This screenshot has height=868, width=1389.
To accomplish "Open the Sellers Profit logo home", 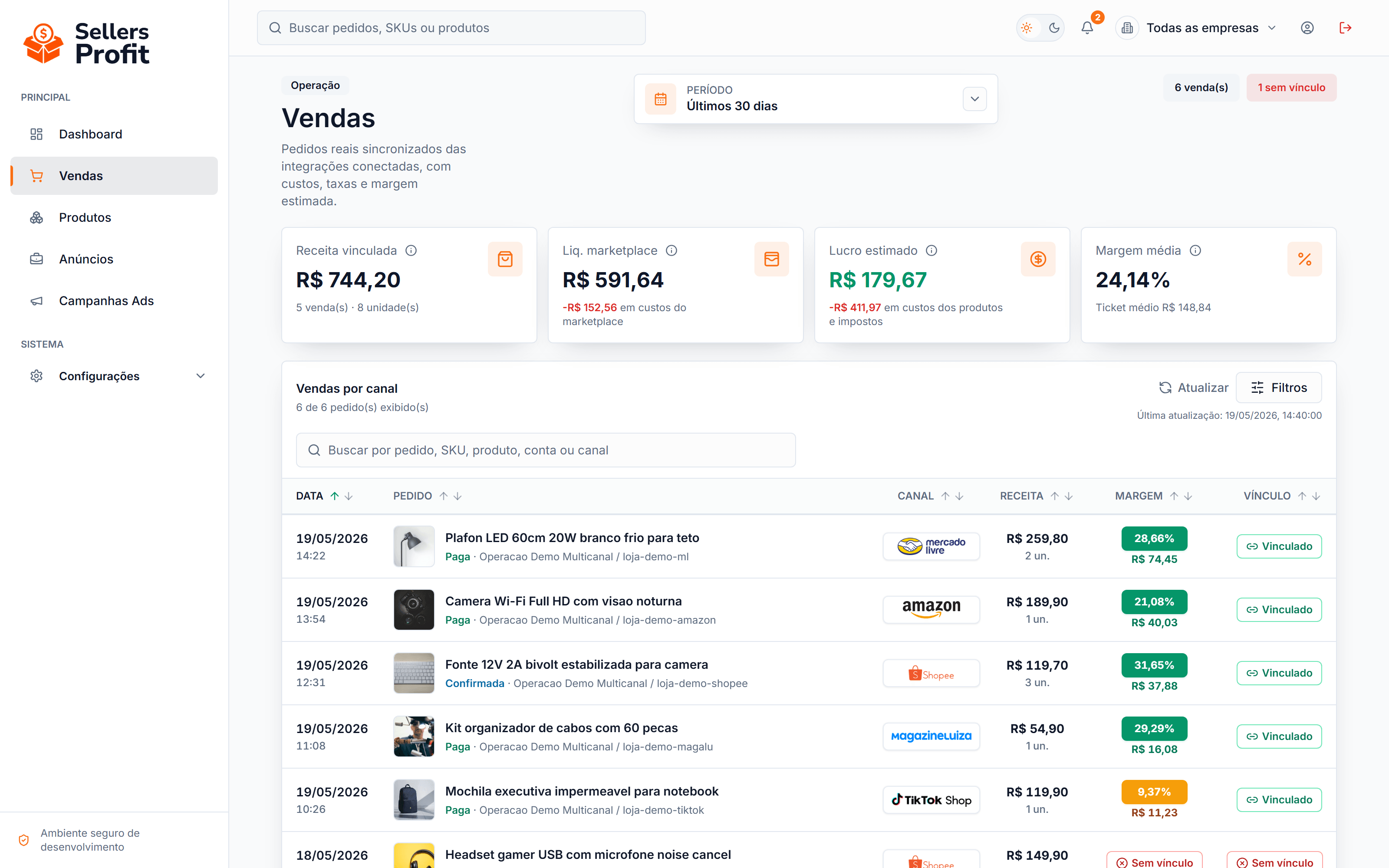I will click(86, 43).
